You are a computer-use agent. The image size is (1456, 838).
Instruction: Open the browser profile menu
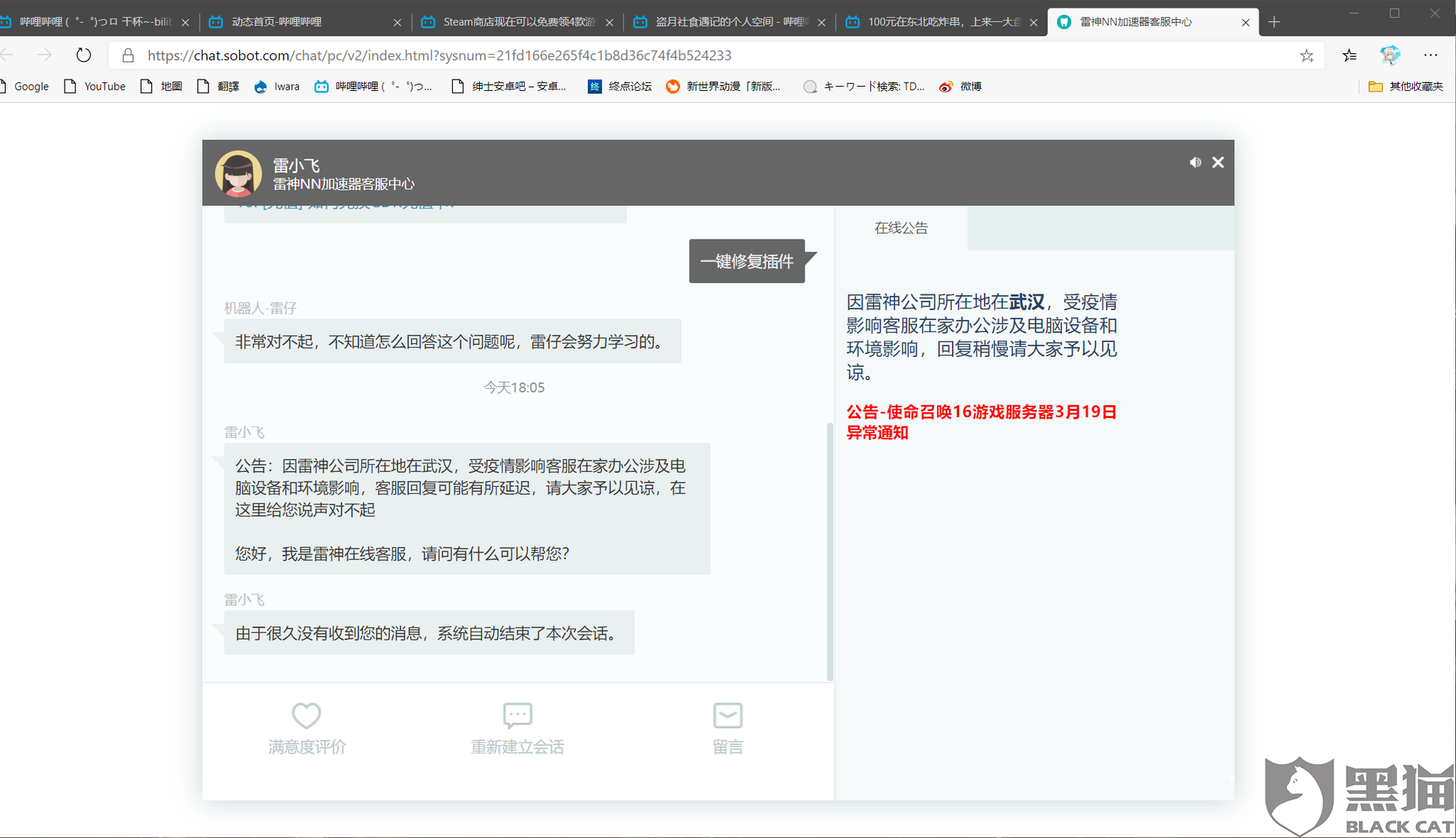click(1389, 55)
